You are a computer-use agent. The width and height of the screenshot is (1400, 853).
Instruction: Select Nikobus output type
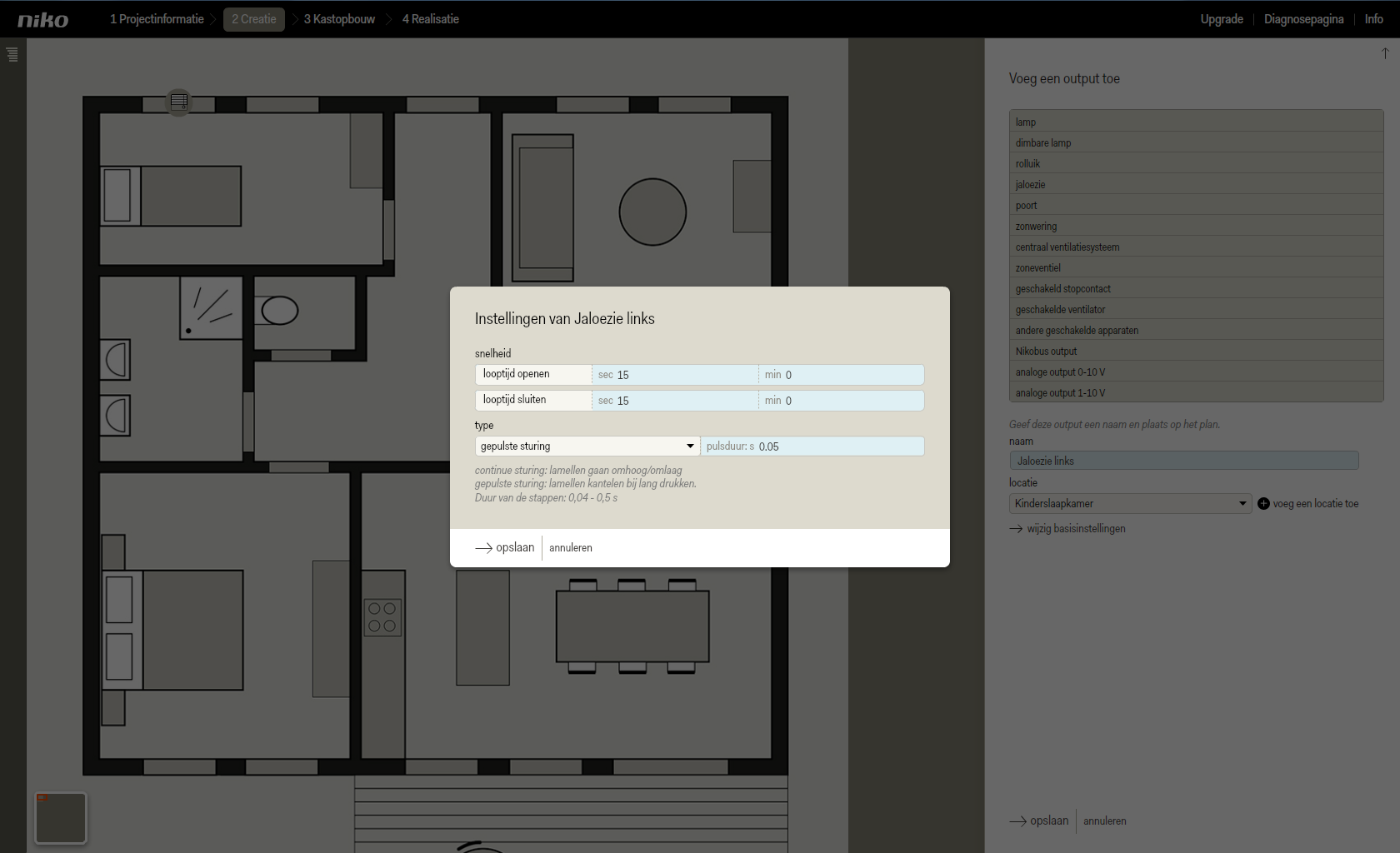tap(1196, 351)
